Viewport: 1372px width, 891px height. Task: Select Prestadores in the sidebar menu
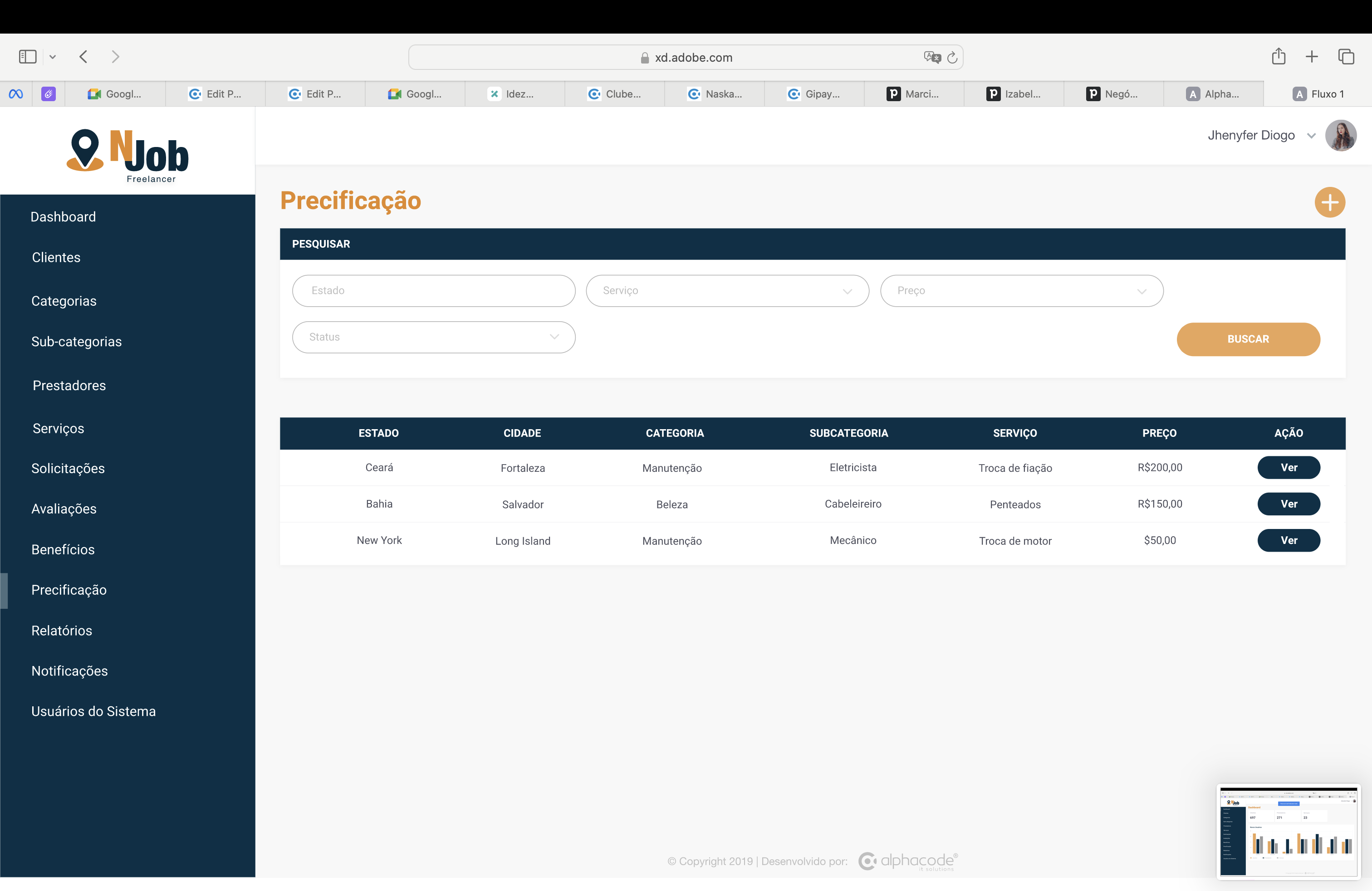click(69, 386)
